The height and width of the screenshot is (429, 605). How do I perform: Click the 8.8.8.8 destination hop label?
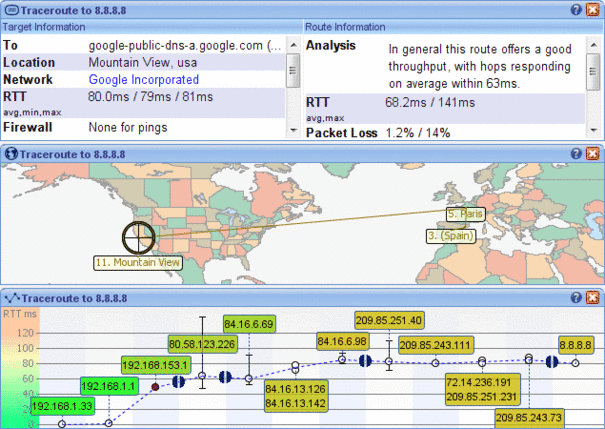click(x=575, y=345)
